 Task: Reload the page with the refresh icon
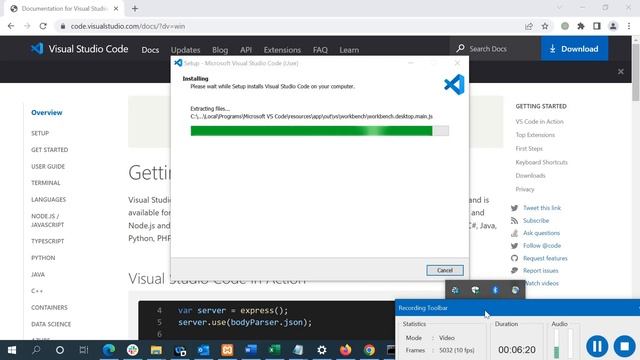tap(43, 26)
